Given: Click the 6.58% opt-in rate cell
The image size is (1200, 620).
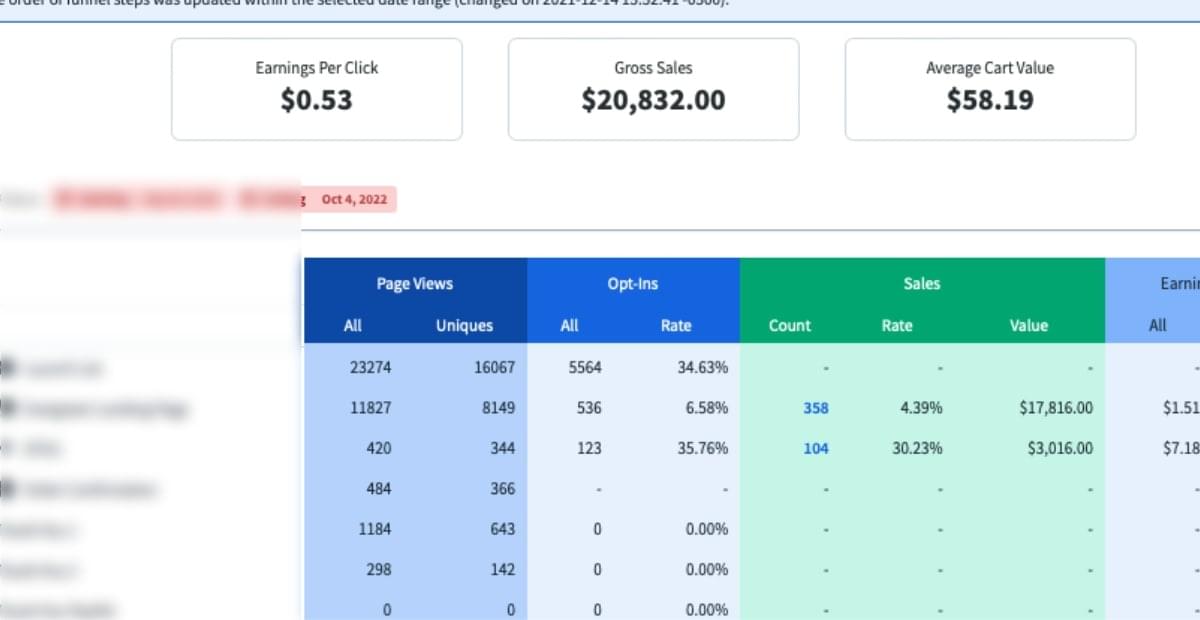Looking at the screenshot, I should click(706, 408).
